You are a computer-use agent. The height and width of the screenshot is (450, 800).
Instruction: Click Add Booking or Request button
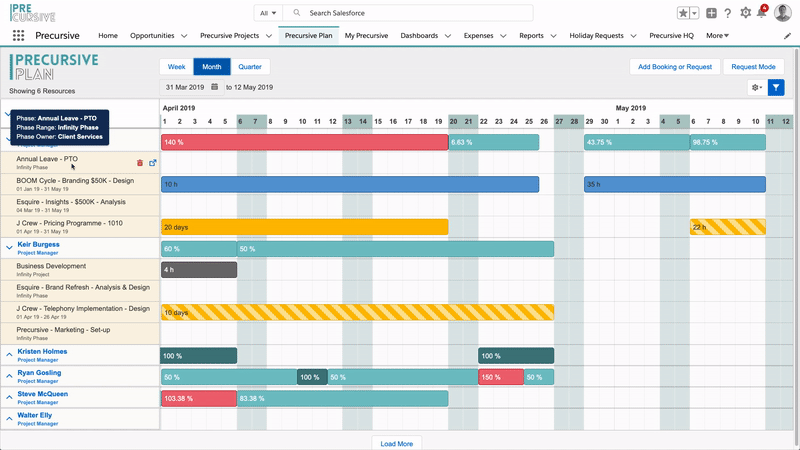click(x=674, y=67)
